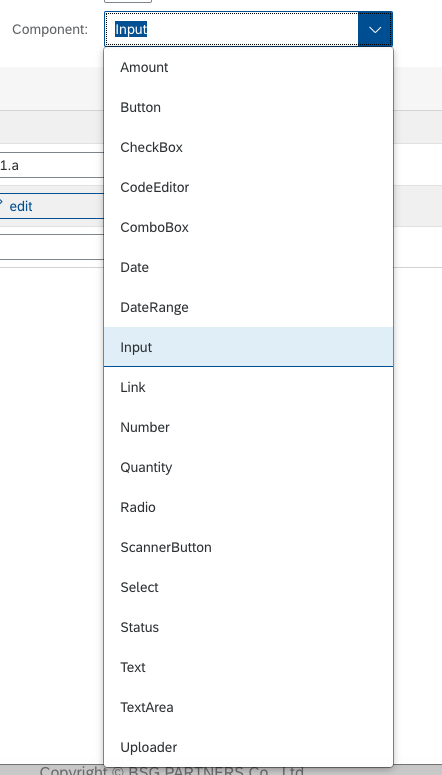Choose Status from the dropdown
Image resolution: width=442 pixels, height=775 pixels.
point(248,627)
